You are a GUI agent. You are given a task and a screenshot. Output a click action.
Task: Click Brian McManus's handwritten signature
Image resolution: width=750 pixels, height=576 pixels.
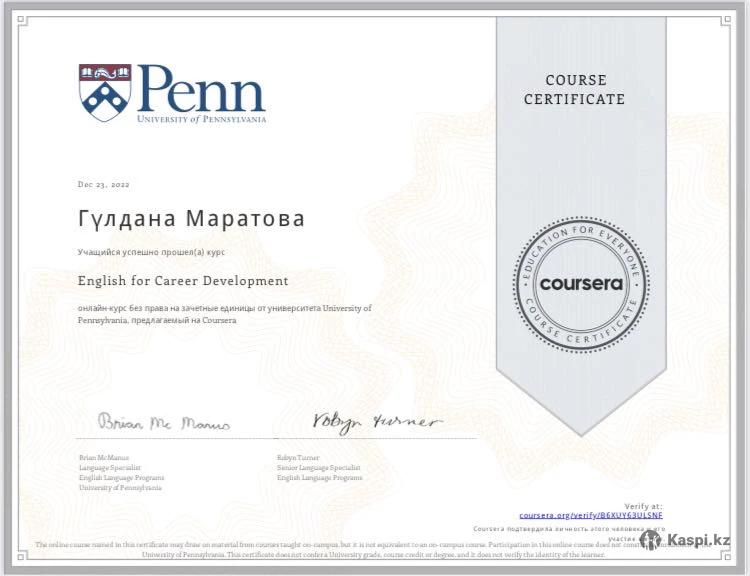pos(163,423)
